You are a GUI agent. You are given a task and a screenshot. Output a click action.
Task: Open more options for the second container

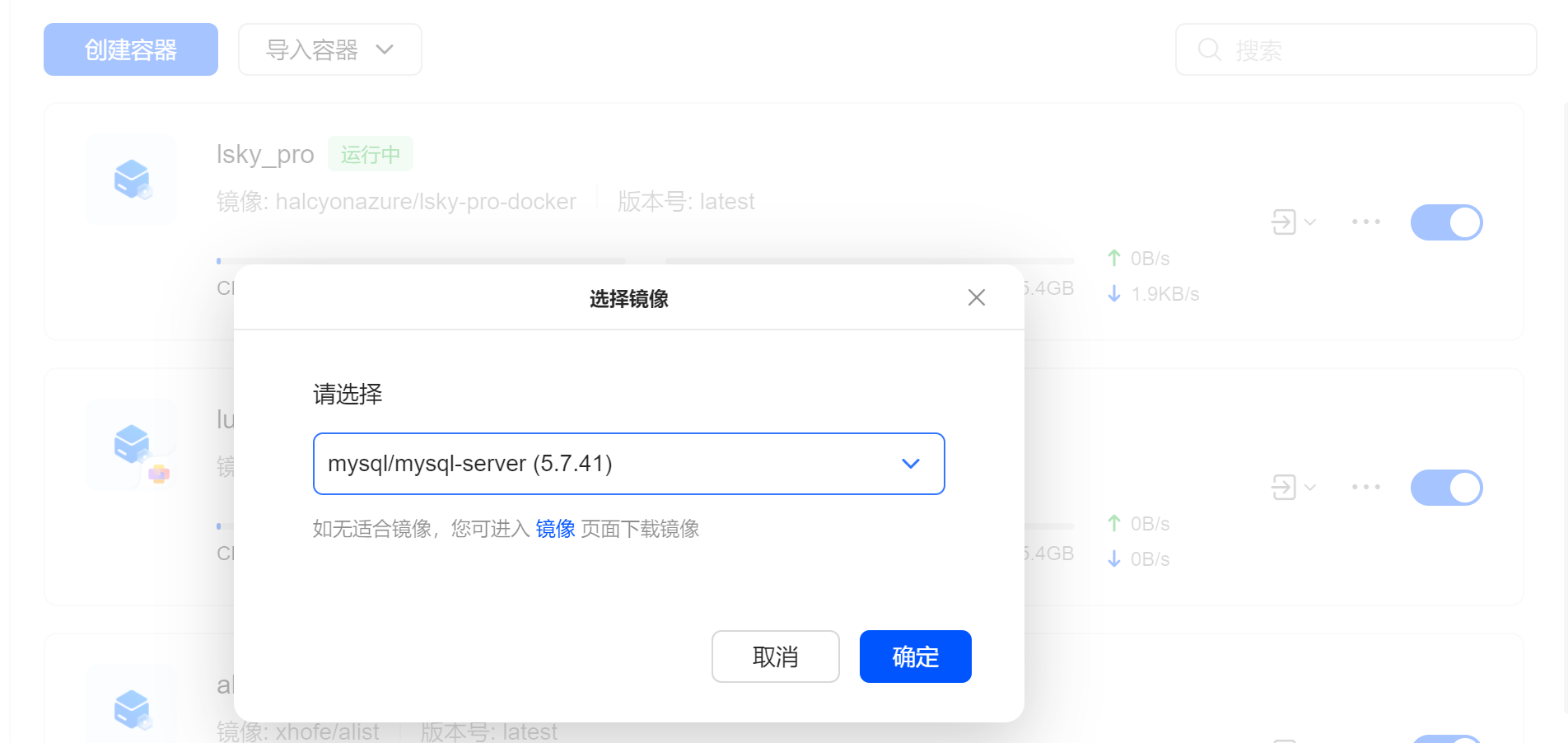[1366, 487]
